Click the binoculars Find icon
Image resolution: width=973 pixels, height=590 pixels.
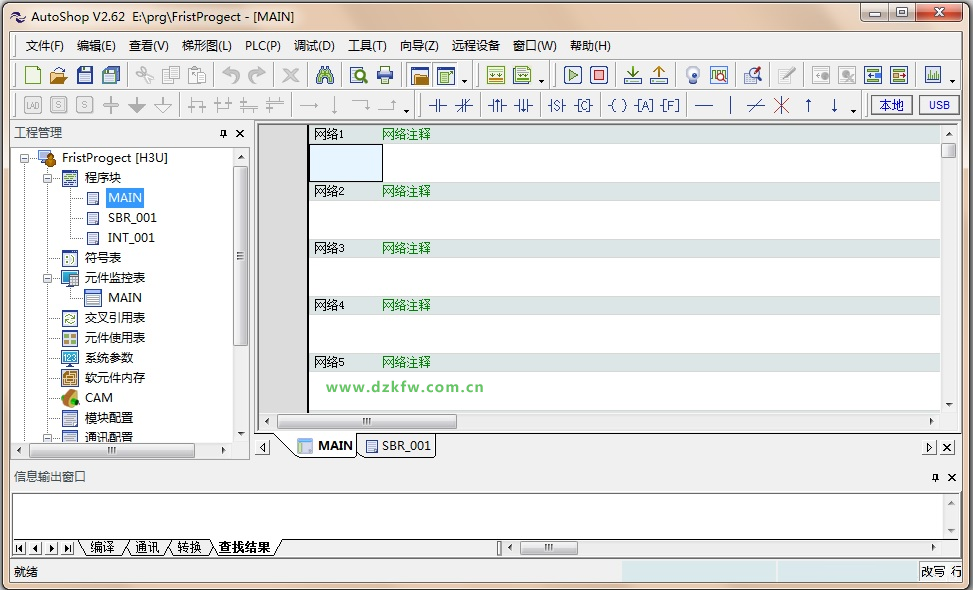pyautogui.click(x=324, y=75)
